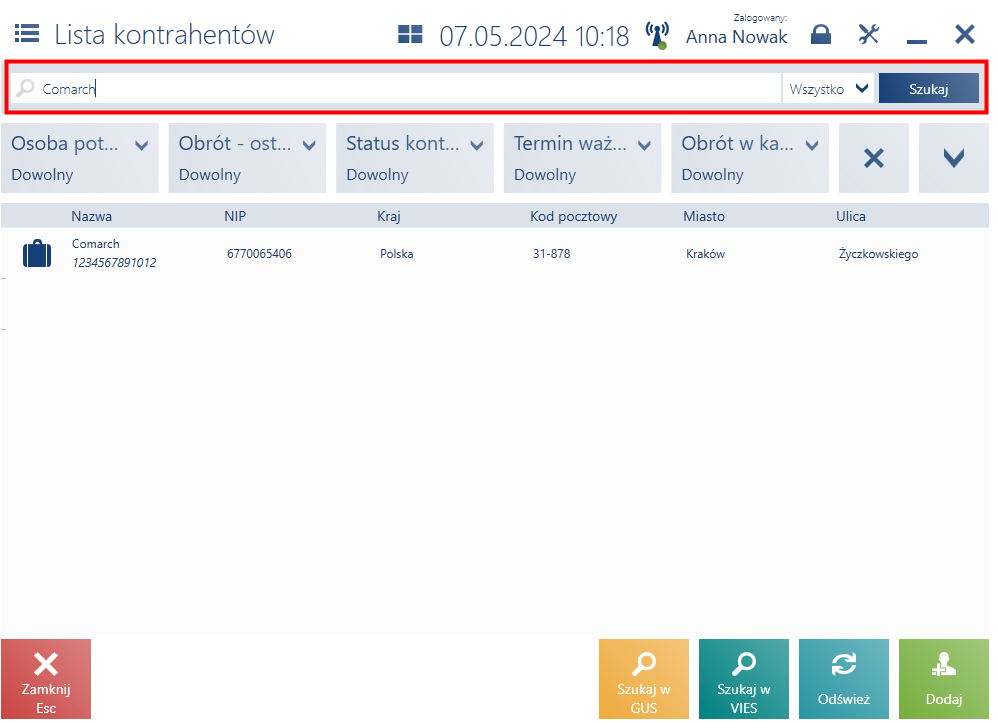998x723 pixels.
Task: Click the briefcase icon of Comarch row
Action: pos(37,253)
